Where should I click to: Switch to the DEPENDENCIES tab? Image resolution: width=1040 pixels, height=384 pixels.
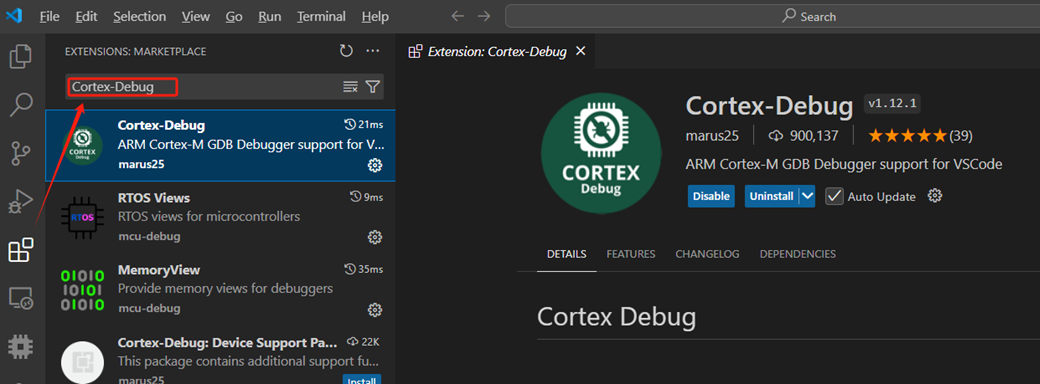point(798,254)
